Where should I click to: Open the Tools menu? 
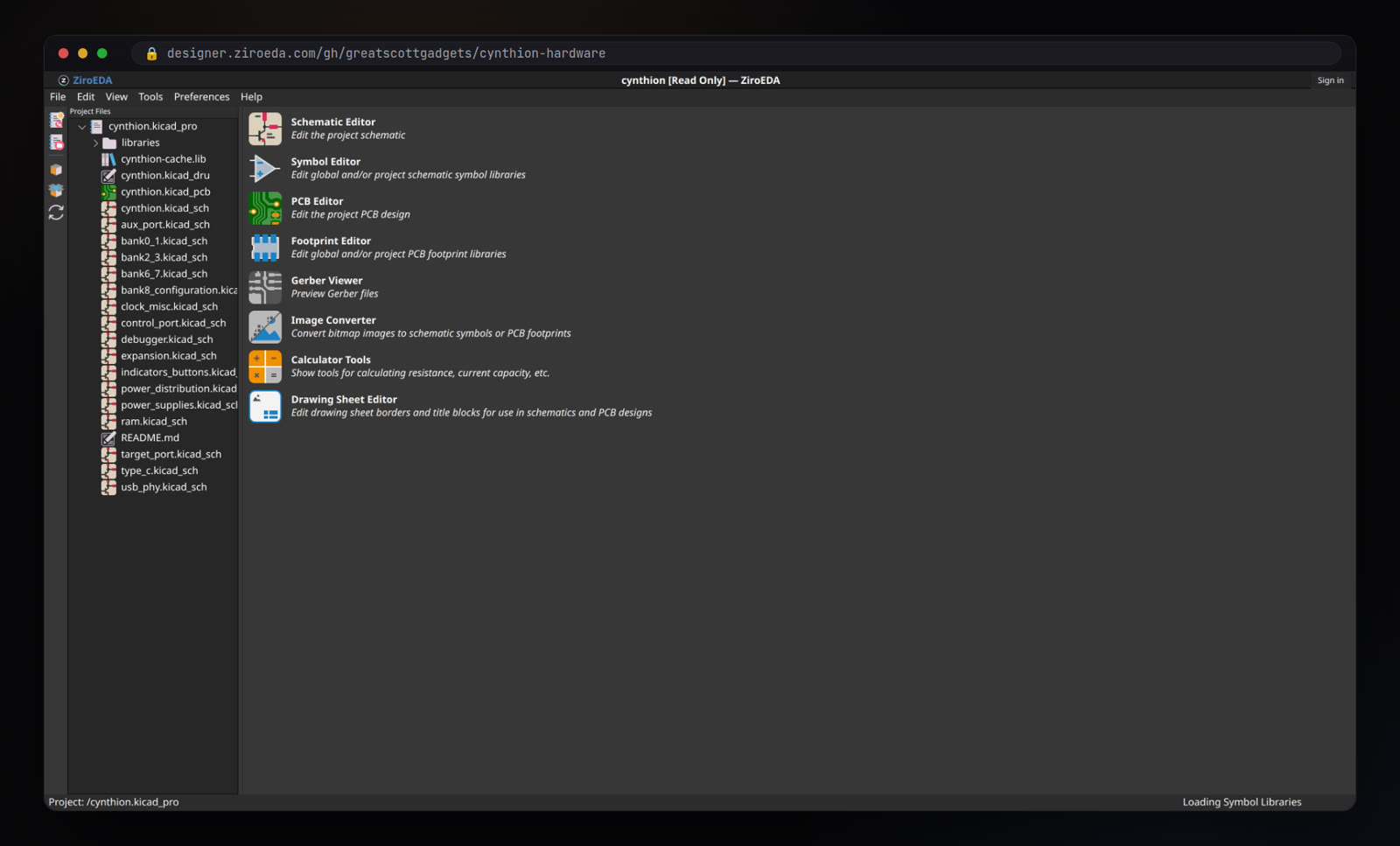[150, 97]
